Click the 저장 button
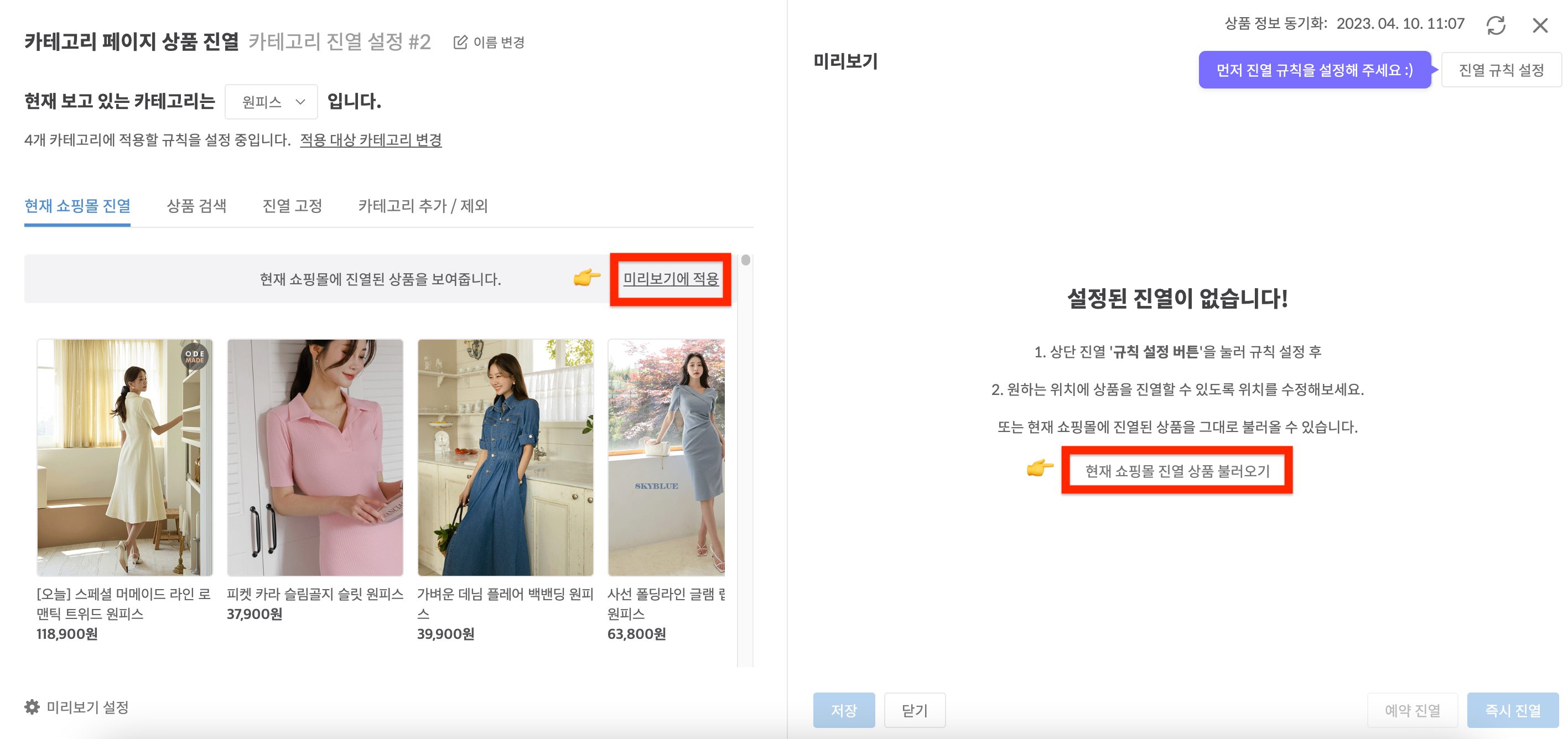The image size is (1568, 739). [x=844, y=710]
